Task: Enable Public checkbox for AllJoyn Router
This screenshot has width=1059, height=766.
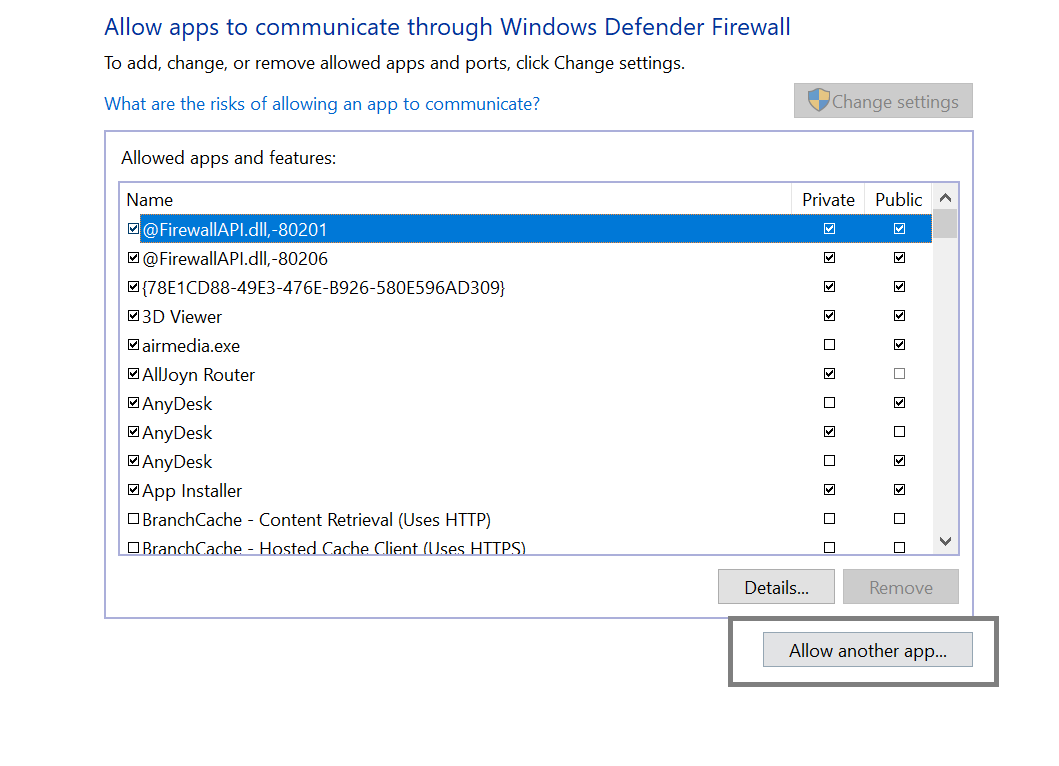Action: [899, 374]
